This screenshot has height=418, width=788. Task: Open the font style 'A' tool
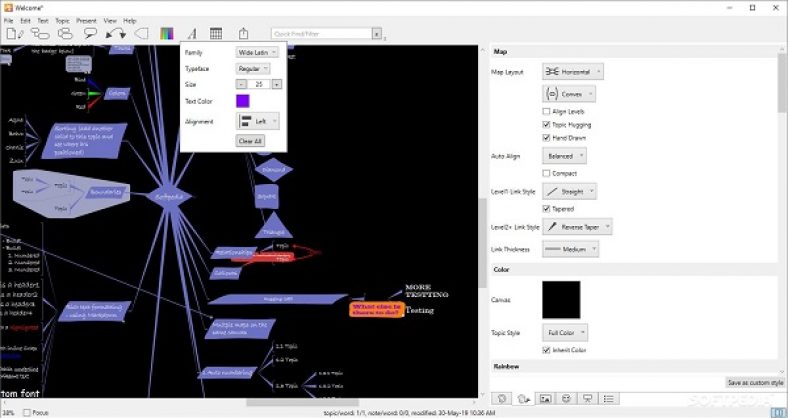(x=192, y=34)
